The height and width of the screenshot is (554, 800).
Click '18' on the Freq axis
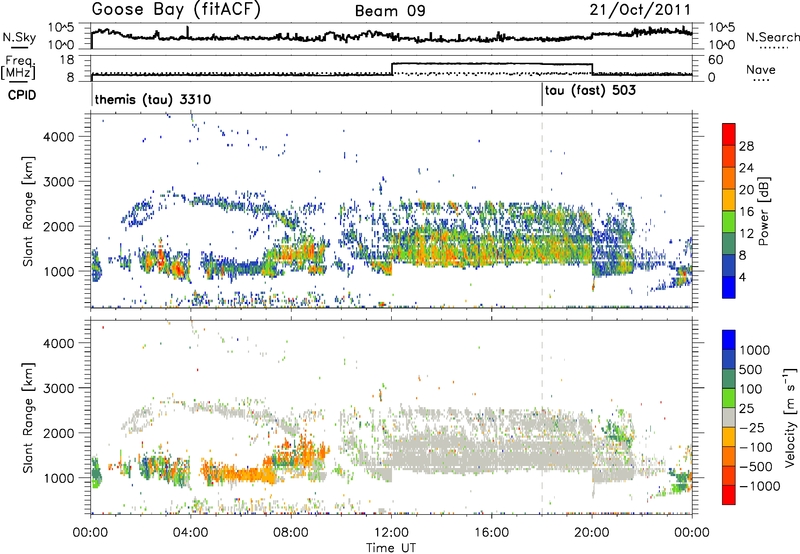[66, 60]
